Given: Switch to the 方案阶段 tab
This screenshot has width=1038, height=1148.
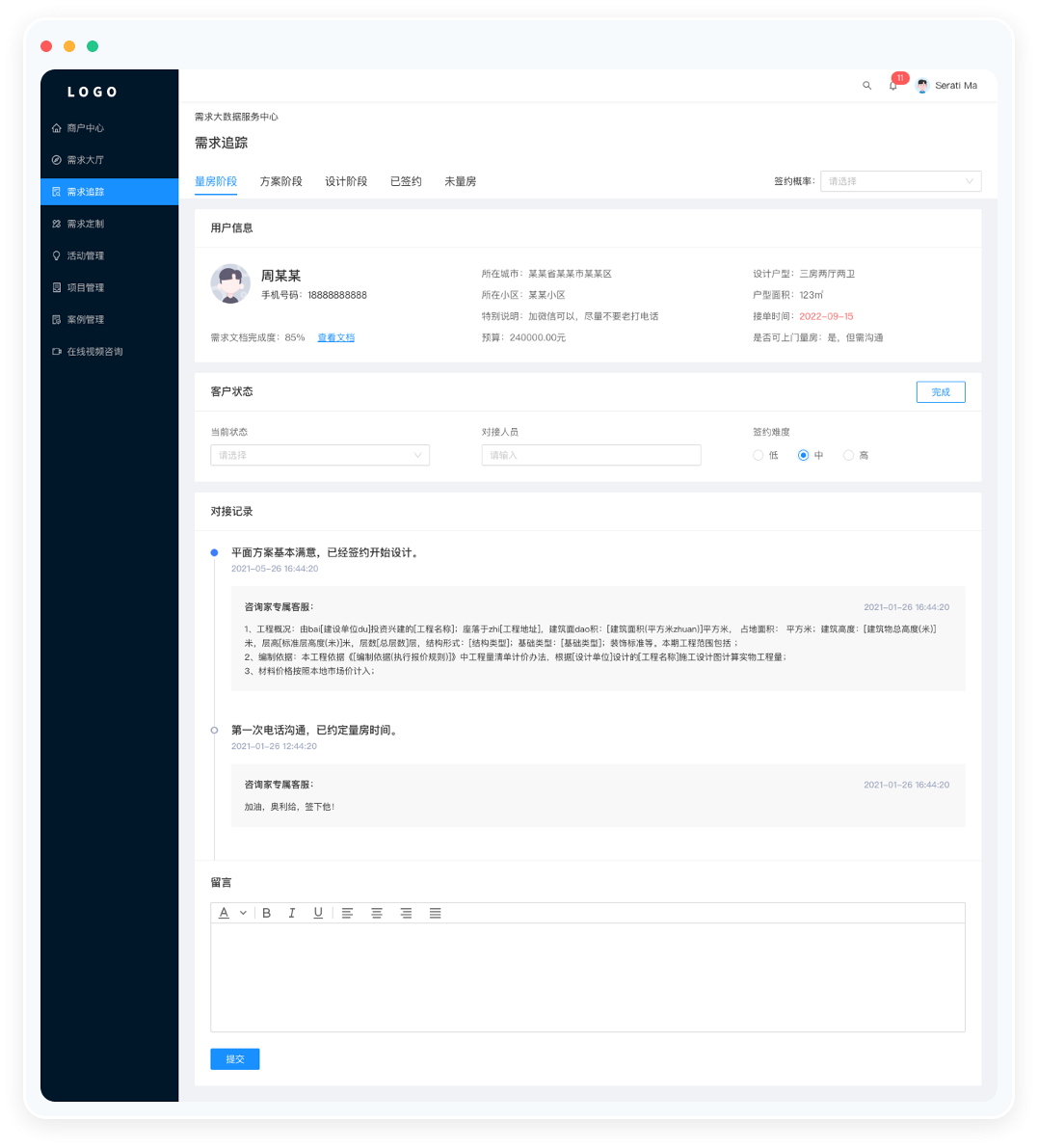Looking at the screenshot, I should (x=280, y=181).
